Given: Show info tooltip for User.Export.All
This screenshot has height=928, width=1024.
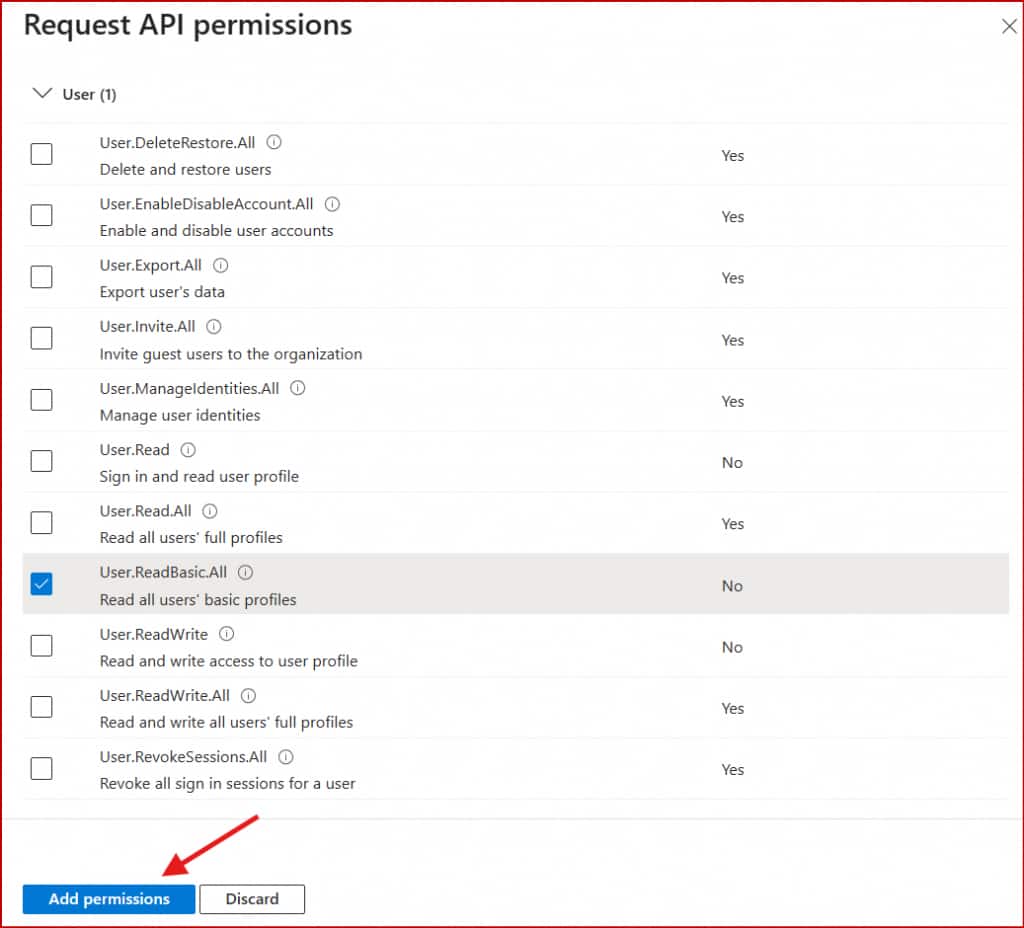Looking at the screenshot, I should coord(221,266).
